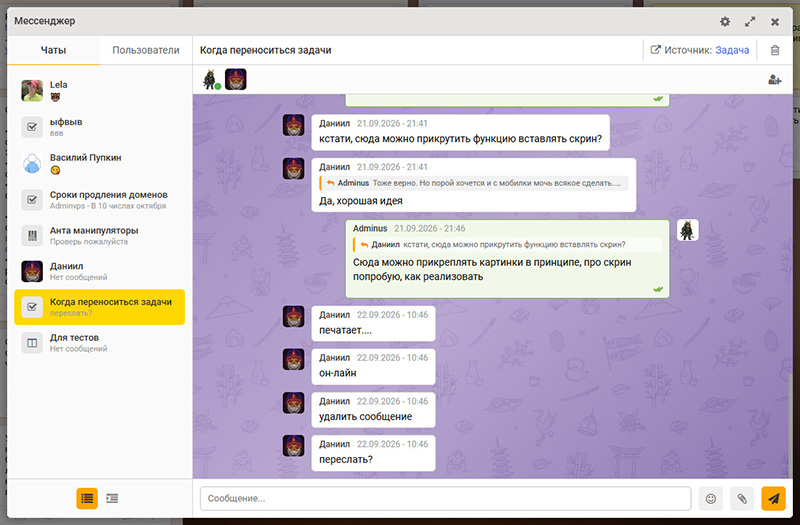Click the quoted Даниил reply in Adminus message
The width and height of the screenshot is (800, 525).
(x=507, y=244)
